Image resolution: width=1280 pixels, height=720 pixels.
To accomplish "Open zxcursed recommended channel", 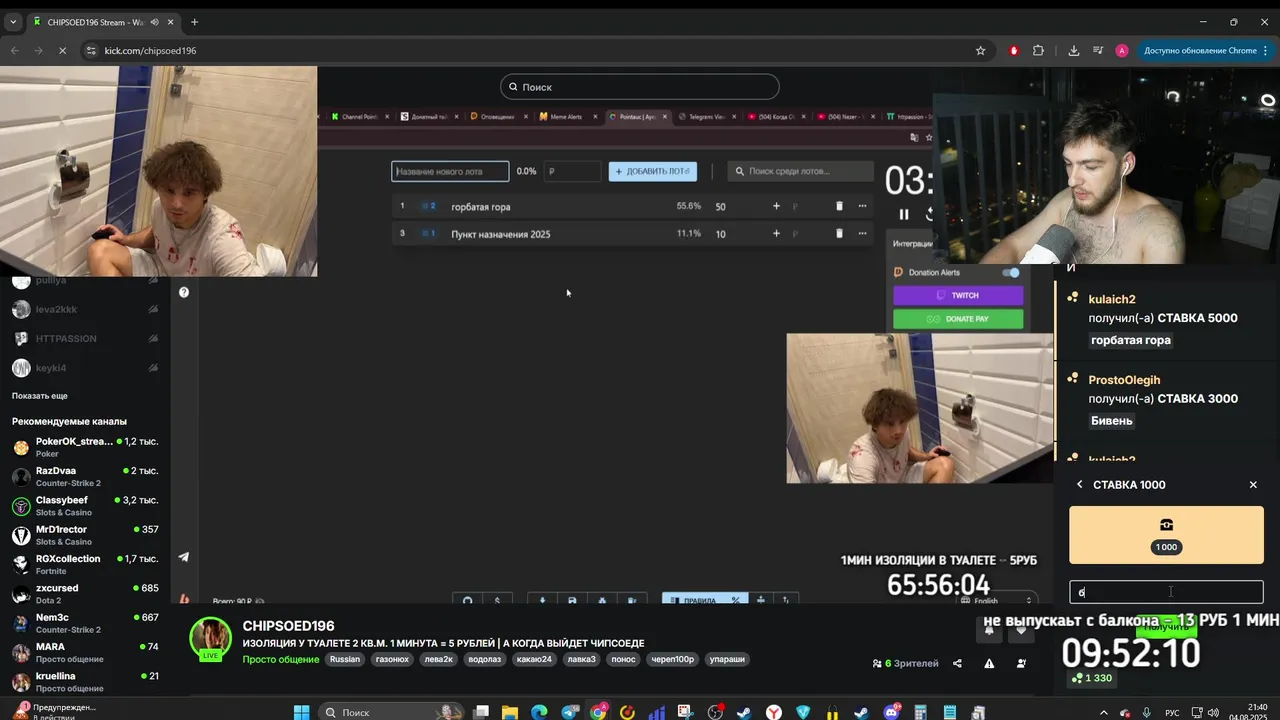I will [85, 594].
